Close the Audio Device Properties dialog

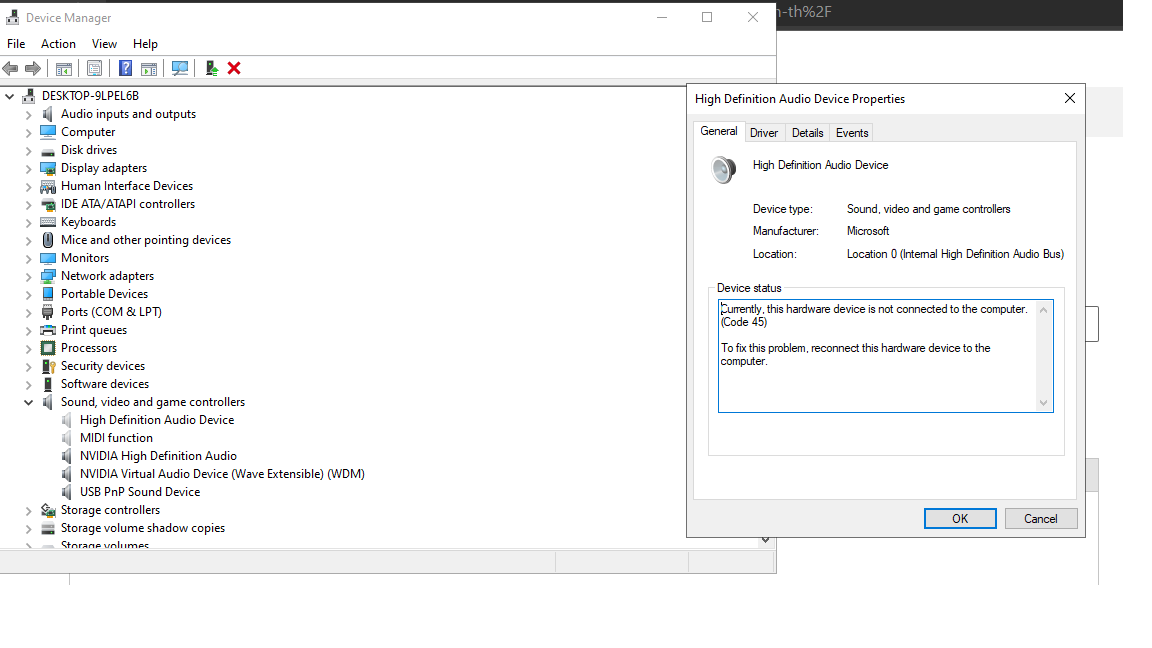(x=1070, y=98)
